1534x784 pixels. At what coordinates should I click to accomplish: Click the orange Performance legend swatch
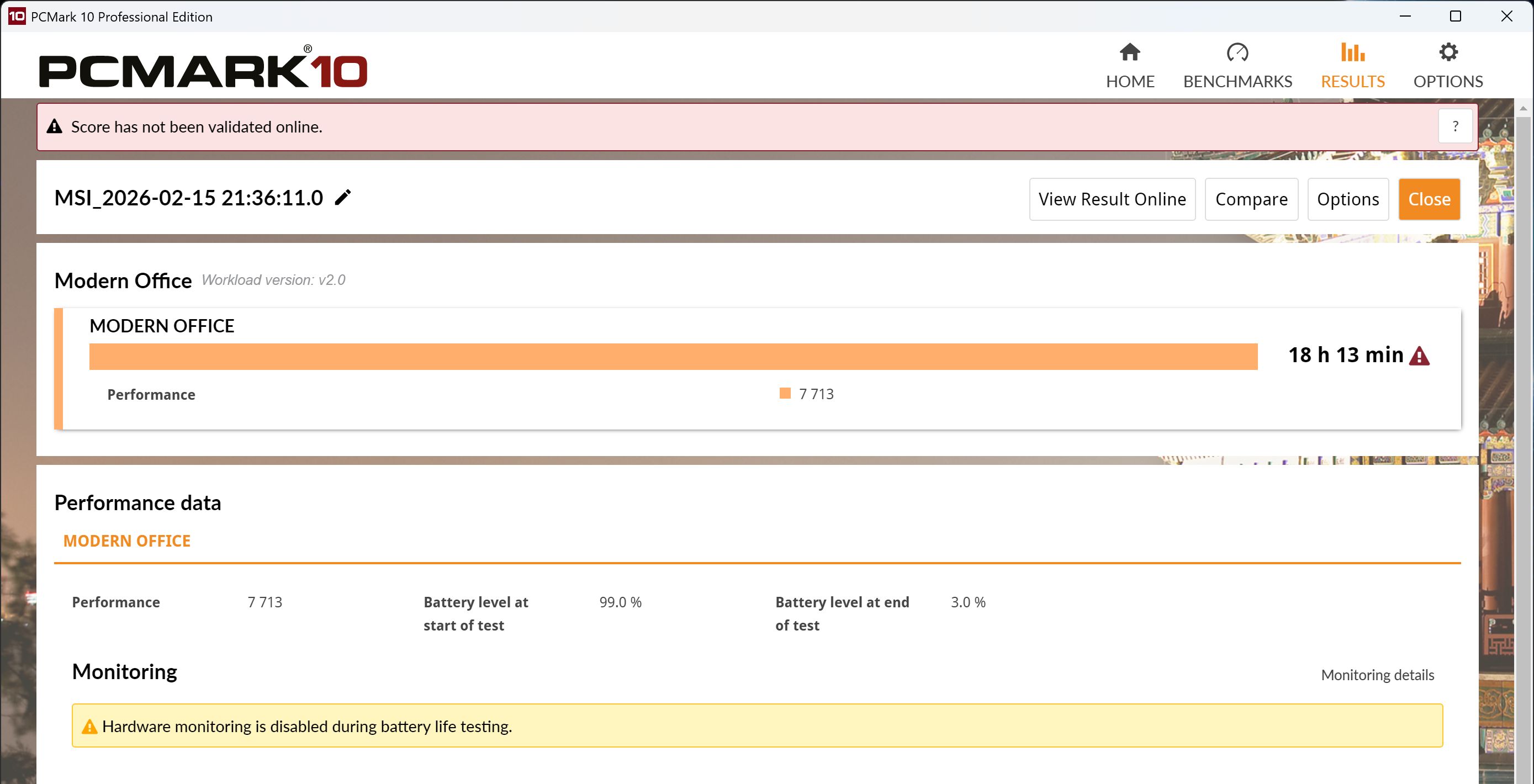pyautogui.click(x=785, y=394)
